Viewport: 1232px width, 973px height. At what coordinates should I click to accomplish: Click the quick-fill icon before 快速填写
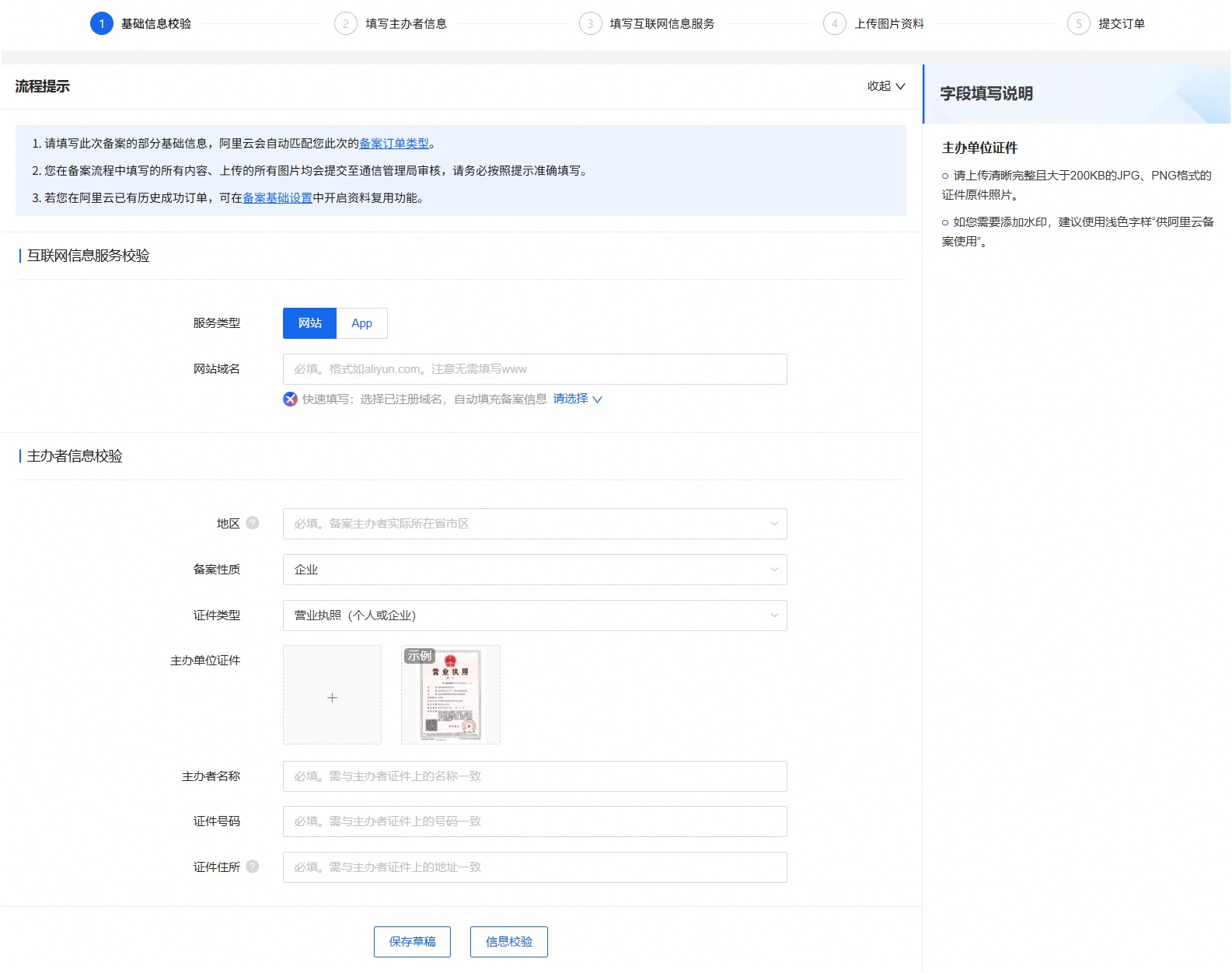coord(290,399)
